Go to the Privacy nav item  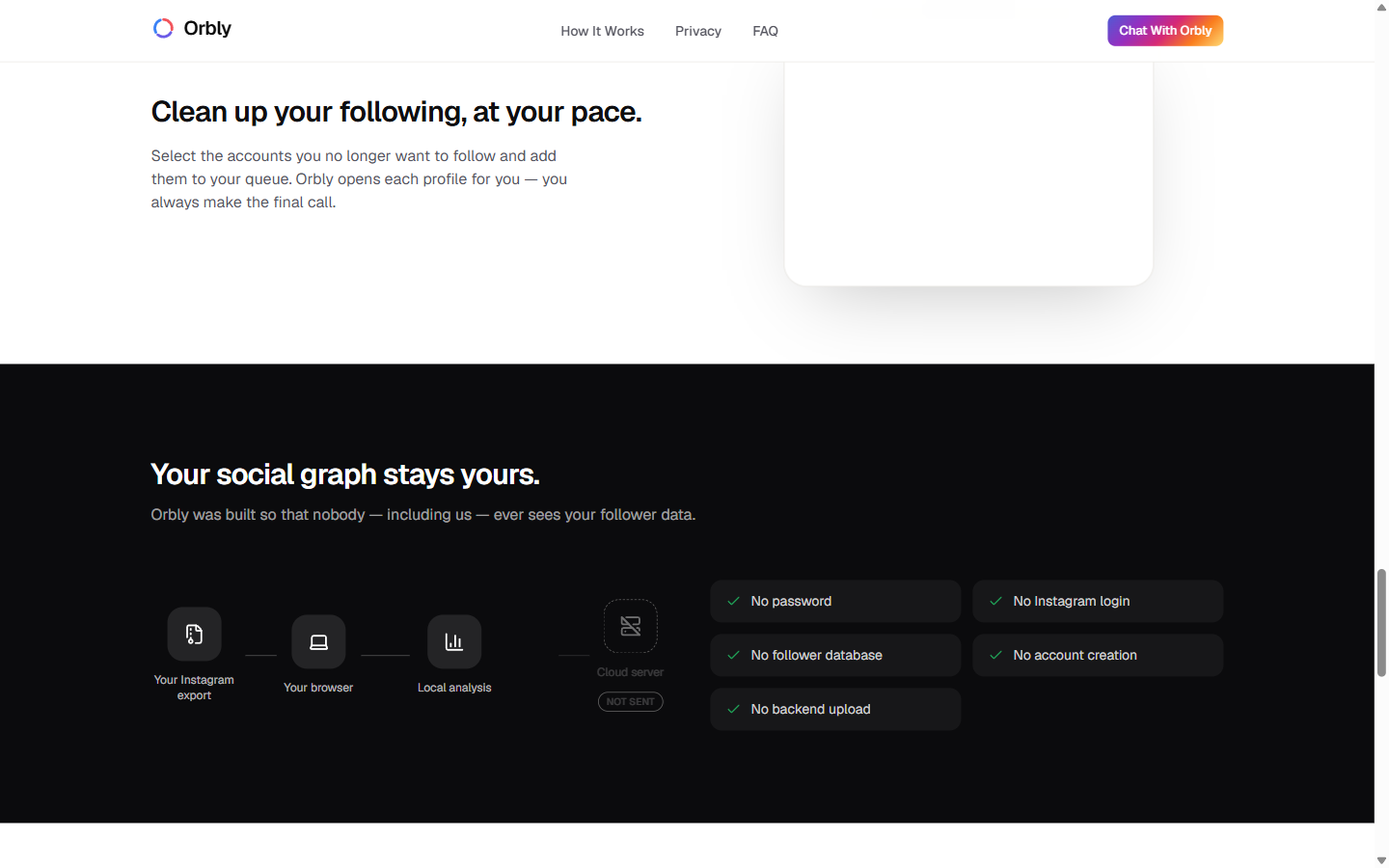coord(698,31)
